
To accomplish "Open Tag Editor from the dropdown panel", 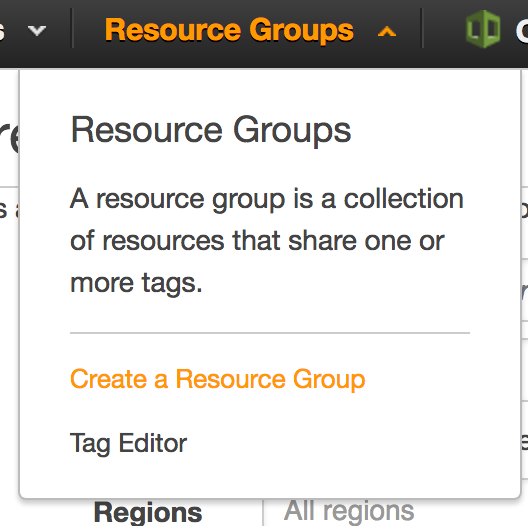I will 128,443.
